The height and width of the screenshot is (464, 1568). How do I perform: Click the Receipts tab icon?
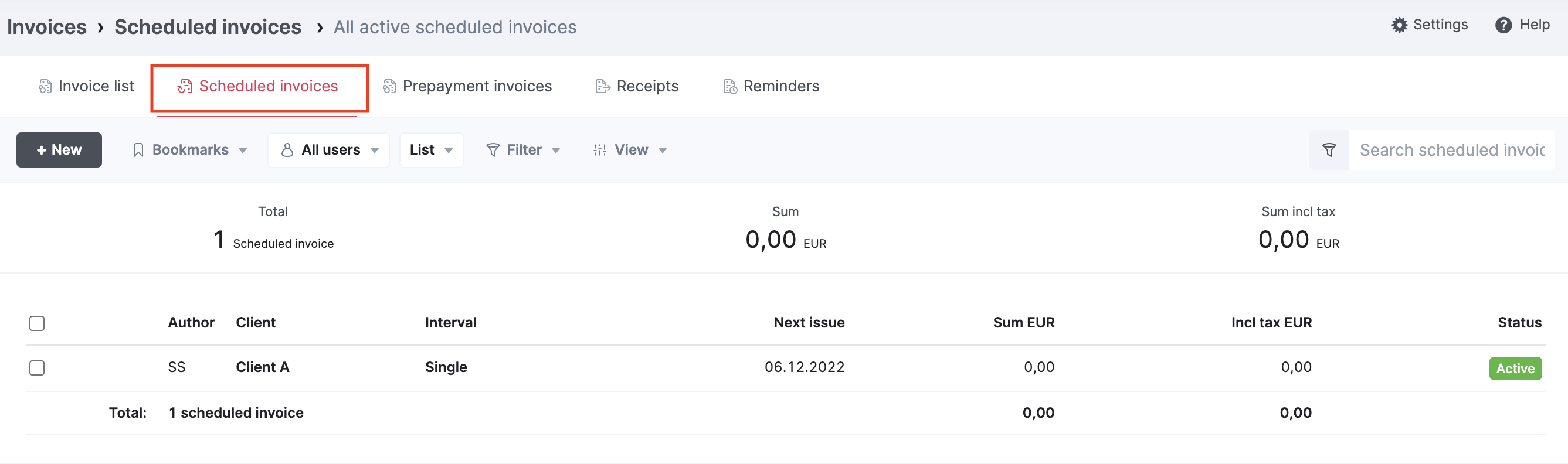click(603, 86)
